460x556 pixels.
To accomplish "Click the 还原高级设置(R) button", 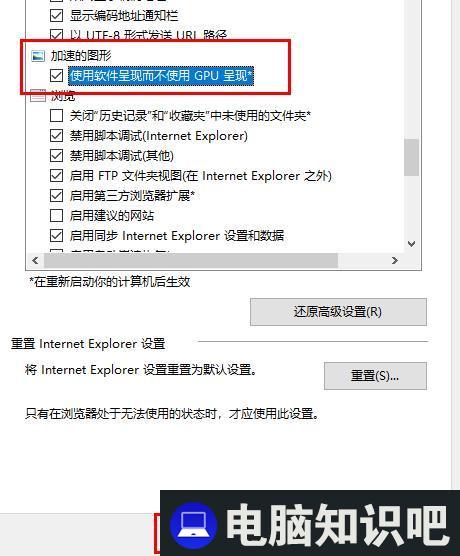I will tap(338, 312).
